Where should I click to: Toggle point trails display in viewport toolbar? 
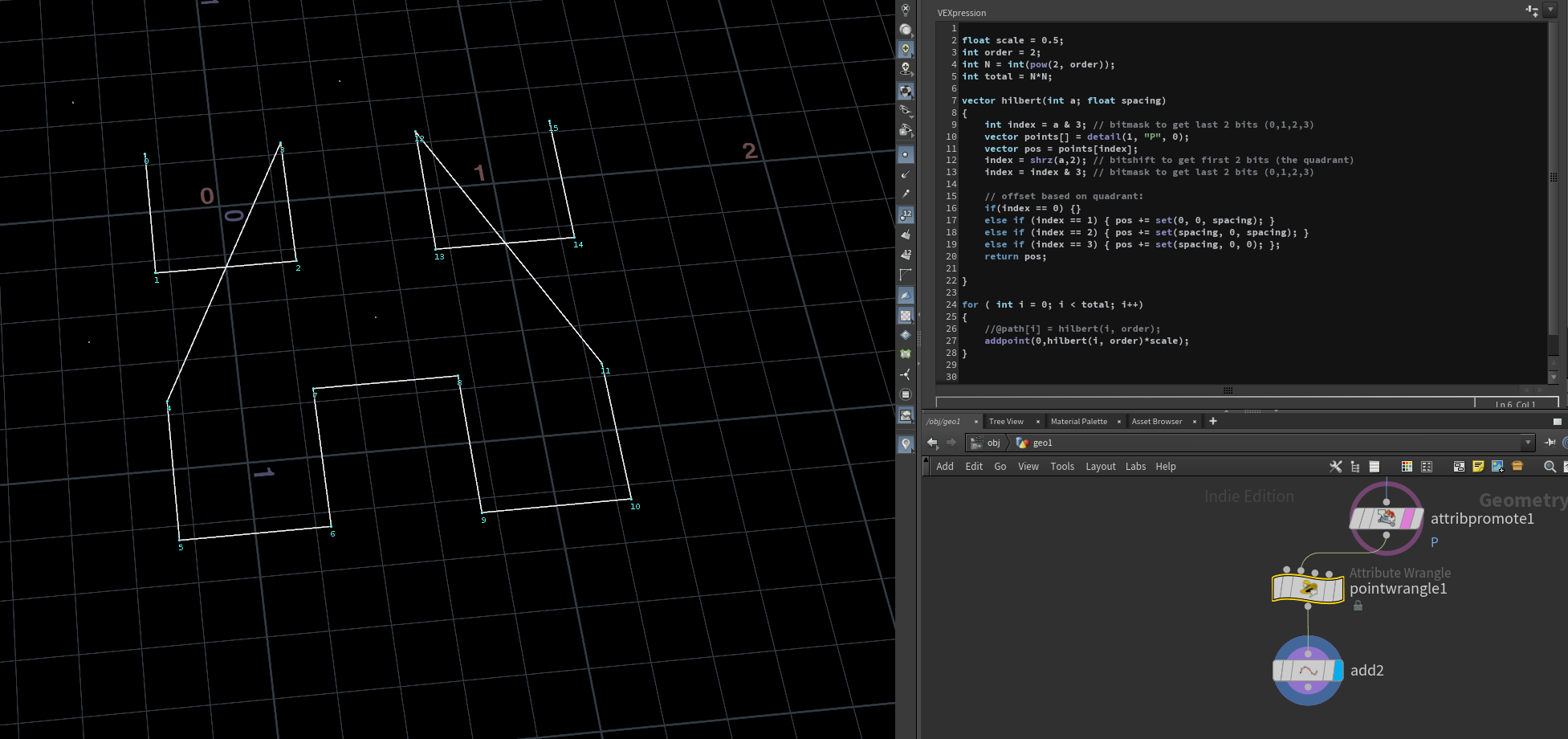pyautogui.click(x=906, y=194)
